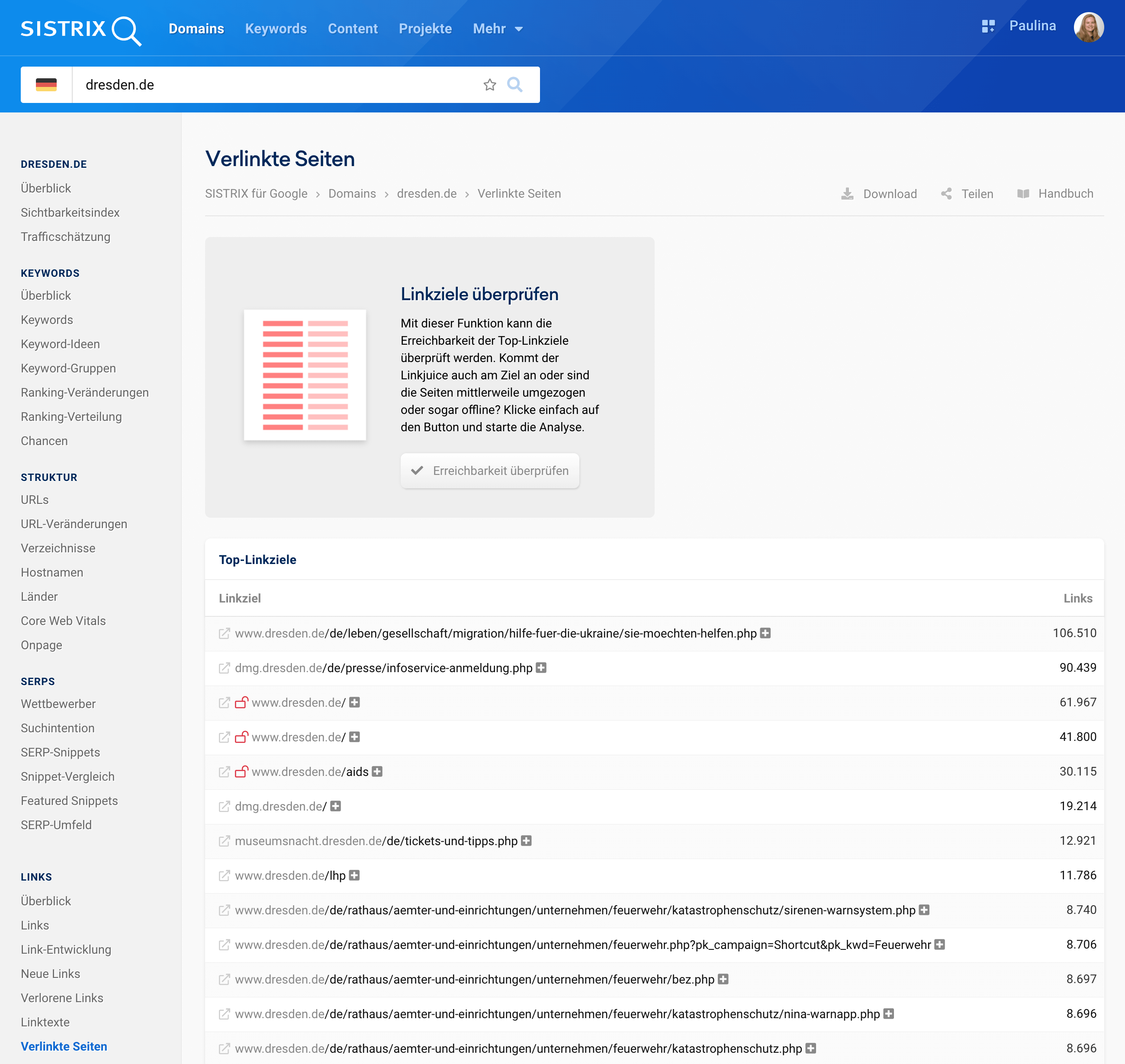Click the favorite star icon in search bar
The height and width of the screenshot is (1064, 1125).
(x=490, y=85)
